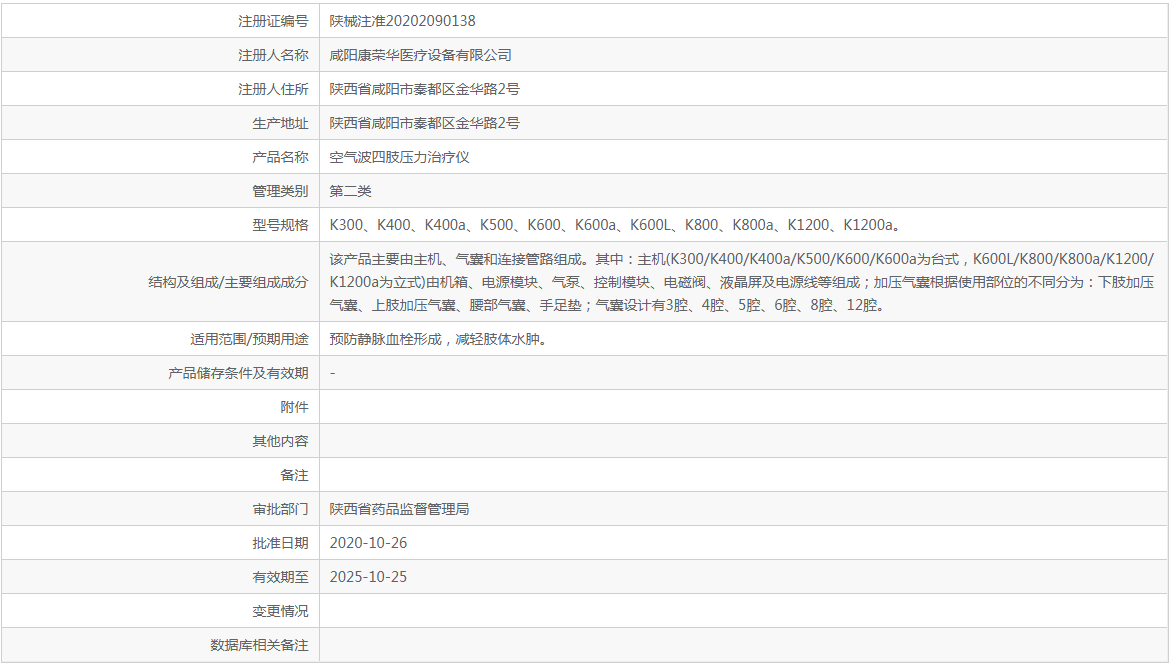1172x665 pixels.
Task: Click the management category value 第二类
Action: pyautogui.click(x=351, y=191)
